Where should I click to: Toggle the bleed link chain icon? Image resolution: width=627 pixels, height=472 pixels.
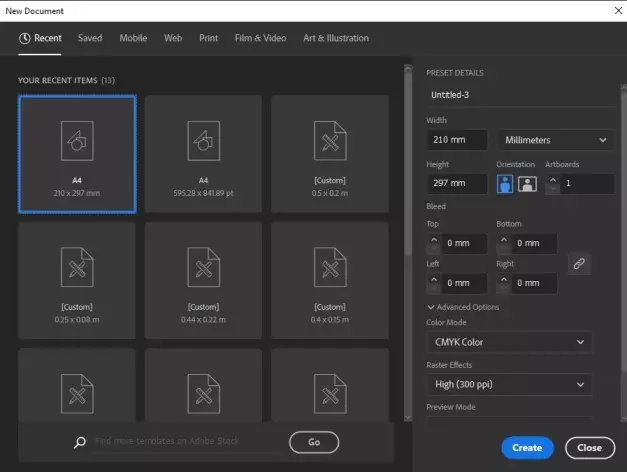[x=579, y=264]
